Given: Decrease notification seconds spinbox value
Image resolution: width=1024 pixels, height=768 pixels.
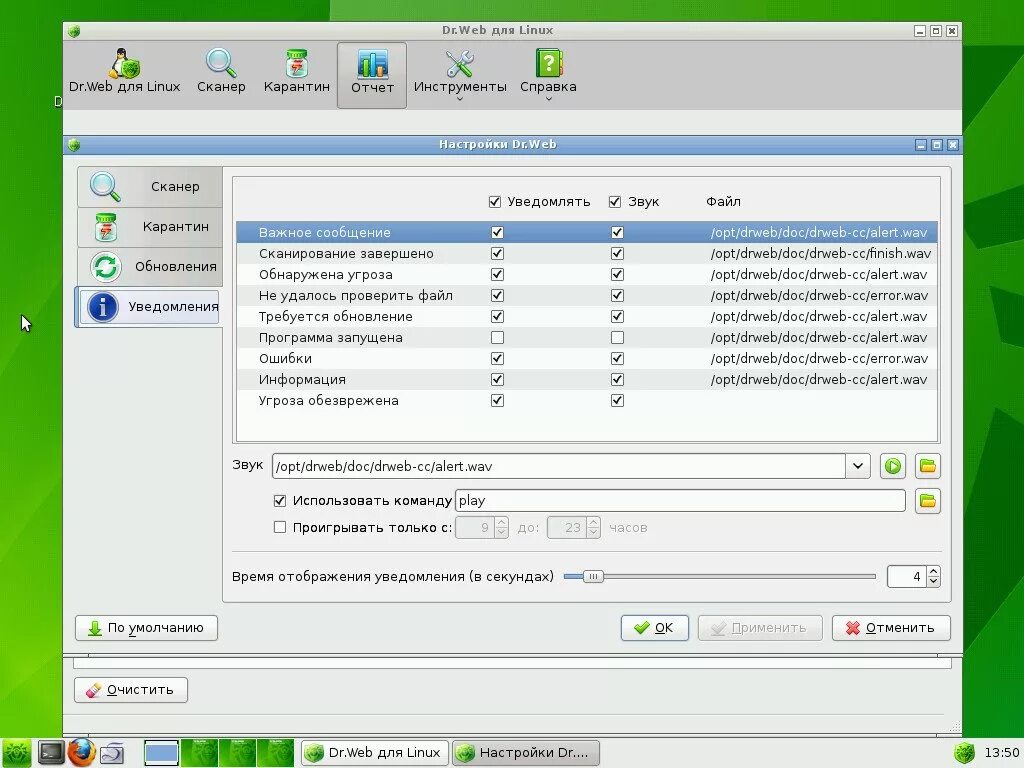Looking at the screenshot, I should coord(934,582).
